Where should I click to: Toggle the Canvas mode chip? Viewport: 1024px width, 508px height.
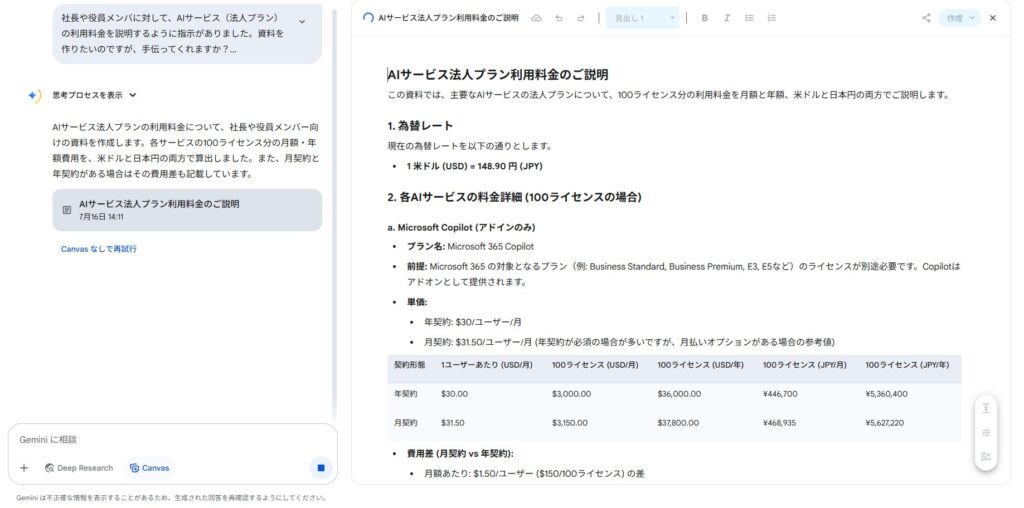150,468
